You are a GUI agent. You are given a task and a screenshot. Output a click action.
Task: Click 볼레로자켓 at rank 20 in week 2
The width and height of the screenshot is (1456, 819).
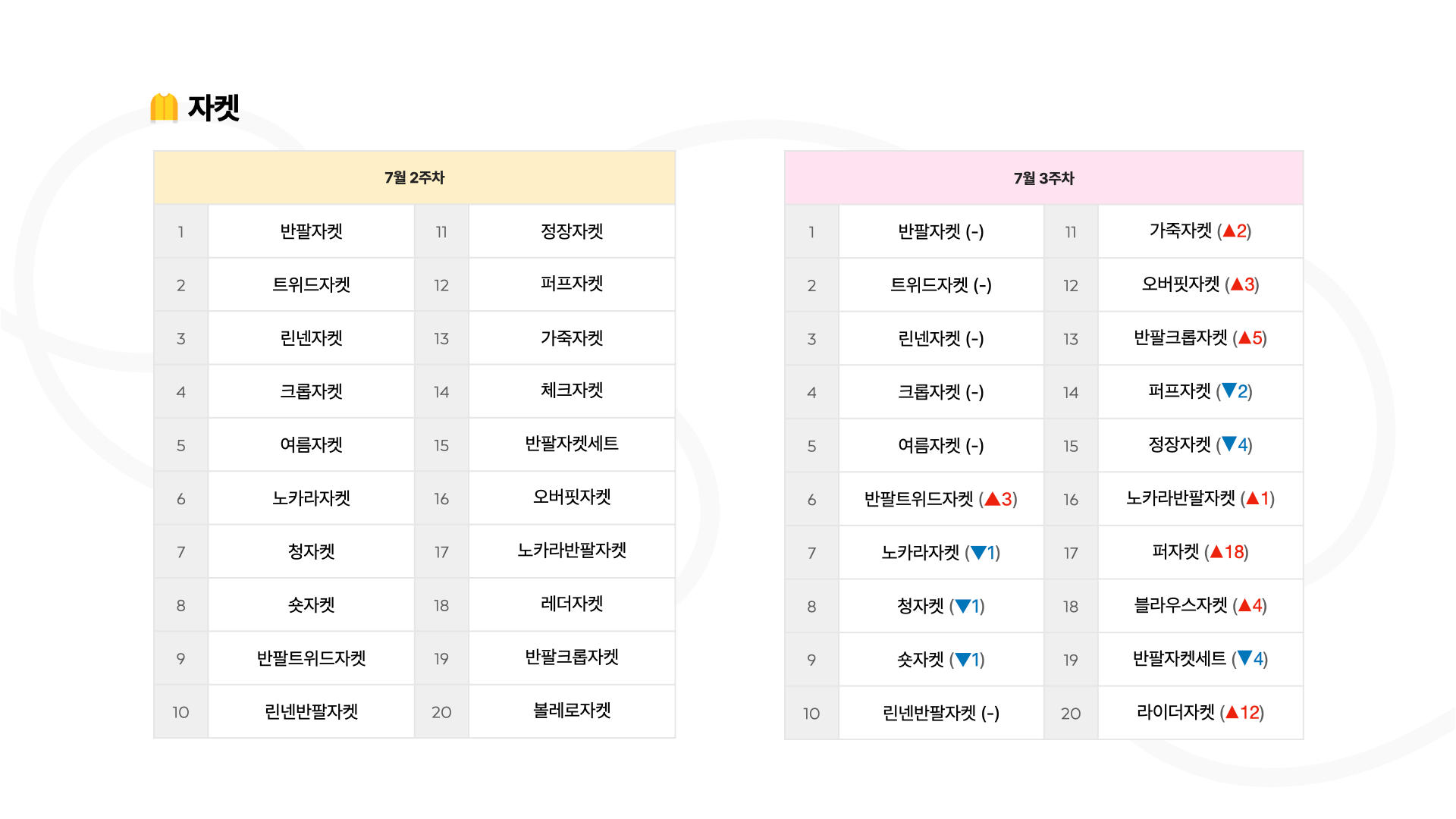pyautogui.click(x=572, y=711)
